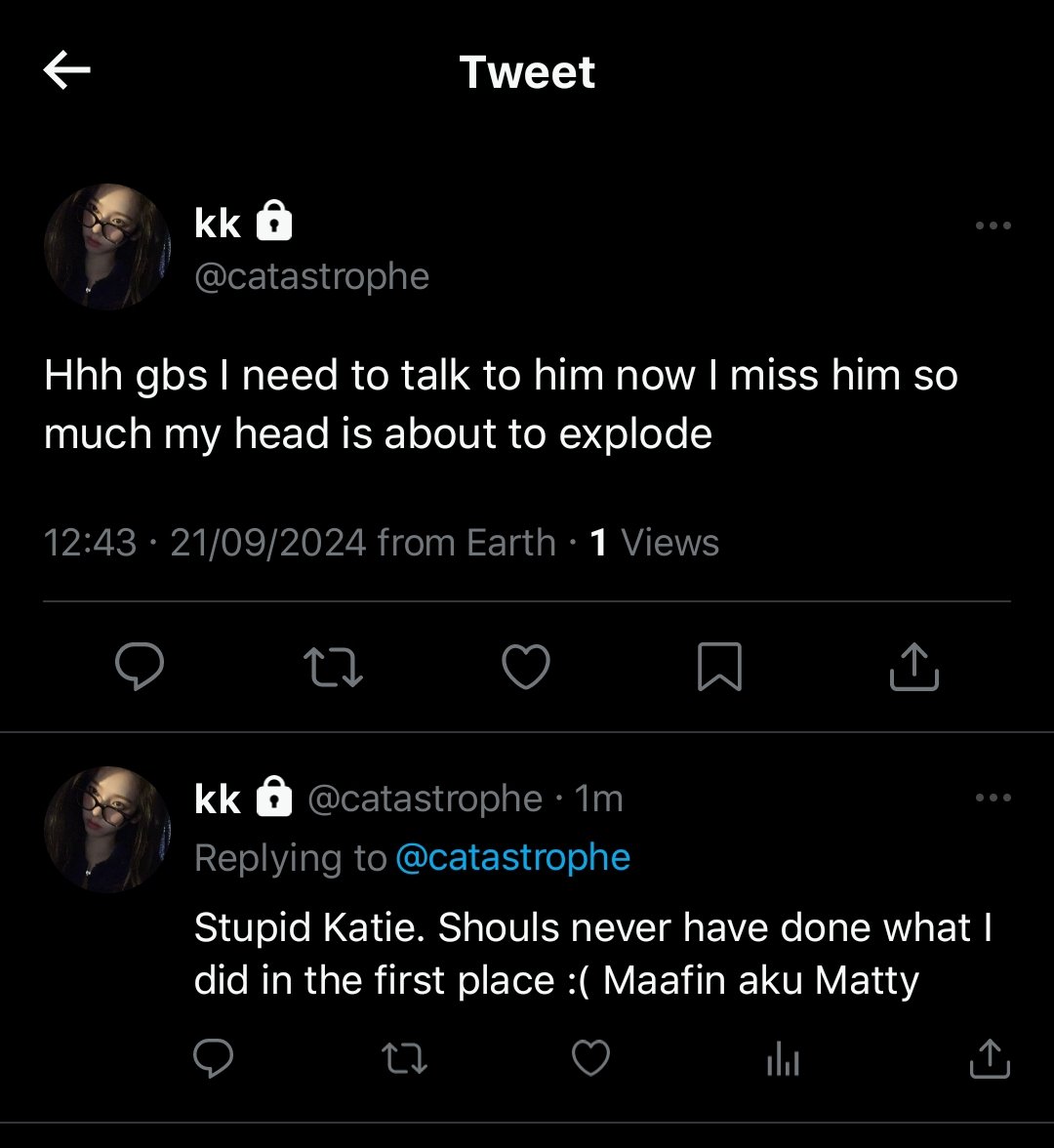Open more options on the main tweet
The width and height of the screenshot is (1054, 1148).
point(993,225)
